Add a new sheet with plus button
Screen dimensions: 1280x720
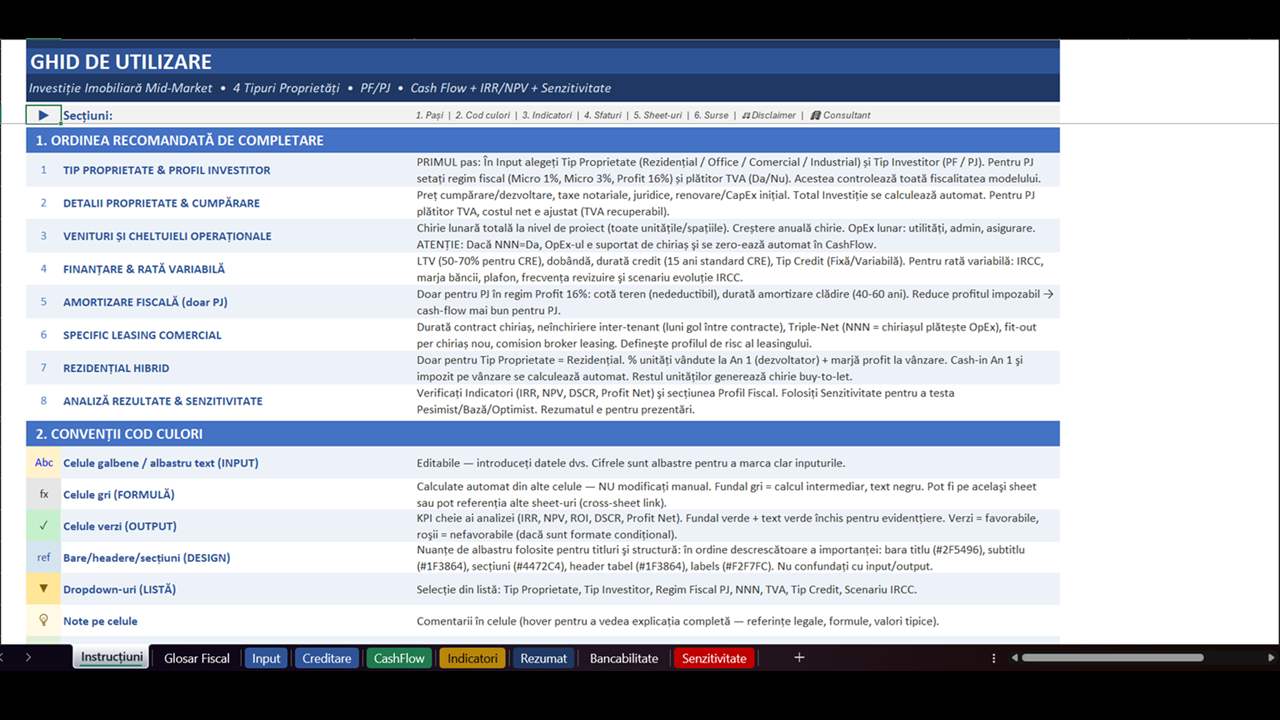tap(799, 658)
